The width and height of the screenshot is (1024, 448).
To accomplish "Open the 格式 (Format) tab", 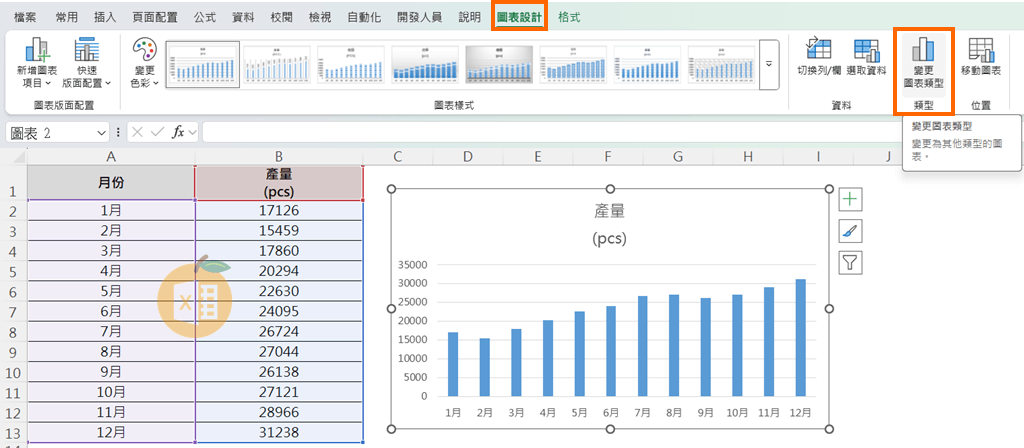I will tap(570, 17).
